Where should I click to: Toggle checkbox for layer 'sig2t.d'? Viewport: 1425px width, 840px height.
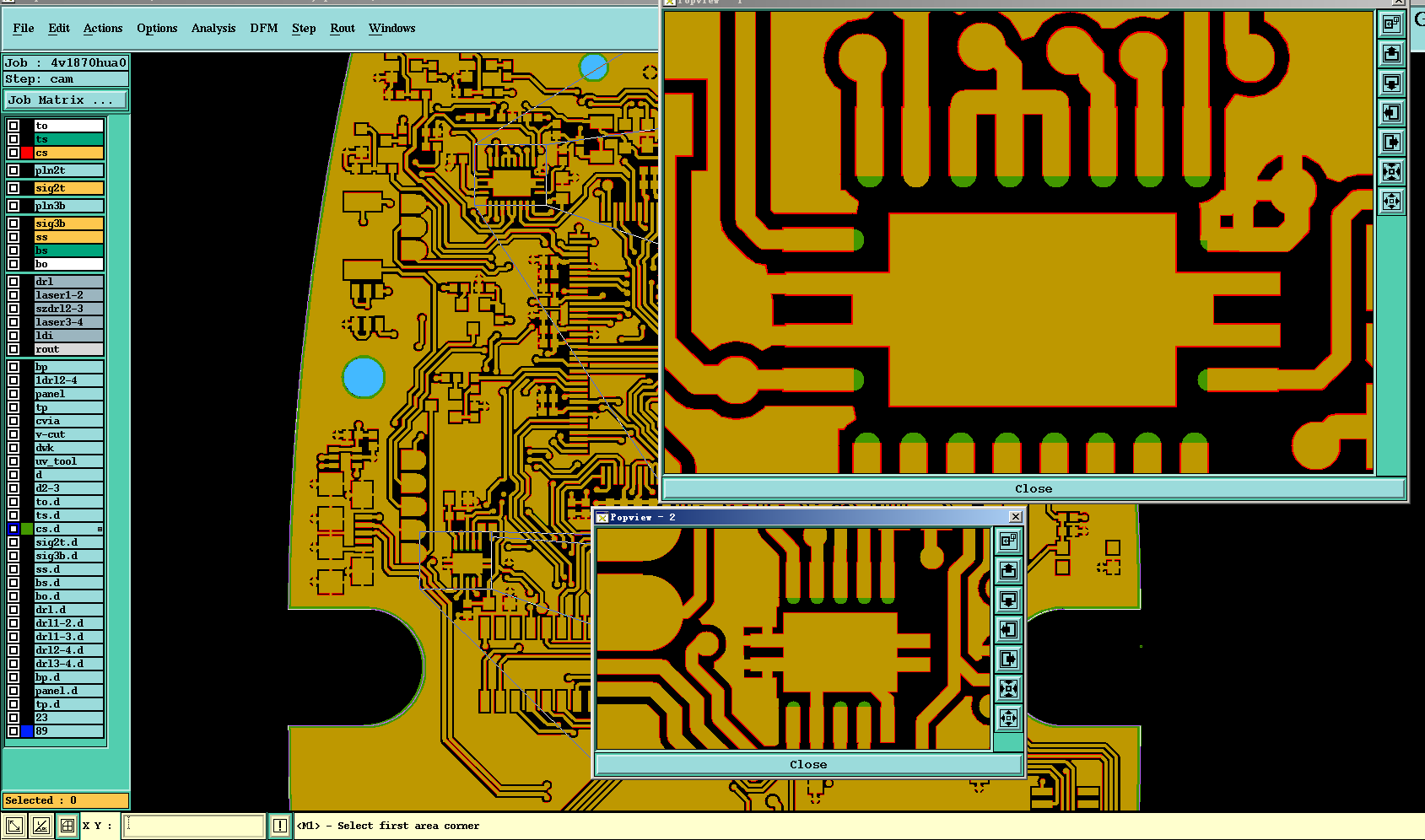click(x=13, y=542)
